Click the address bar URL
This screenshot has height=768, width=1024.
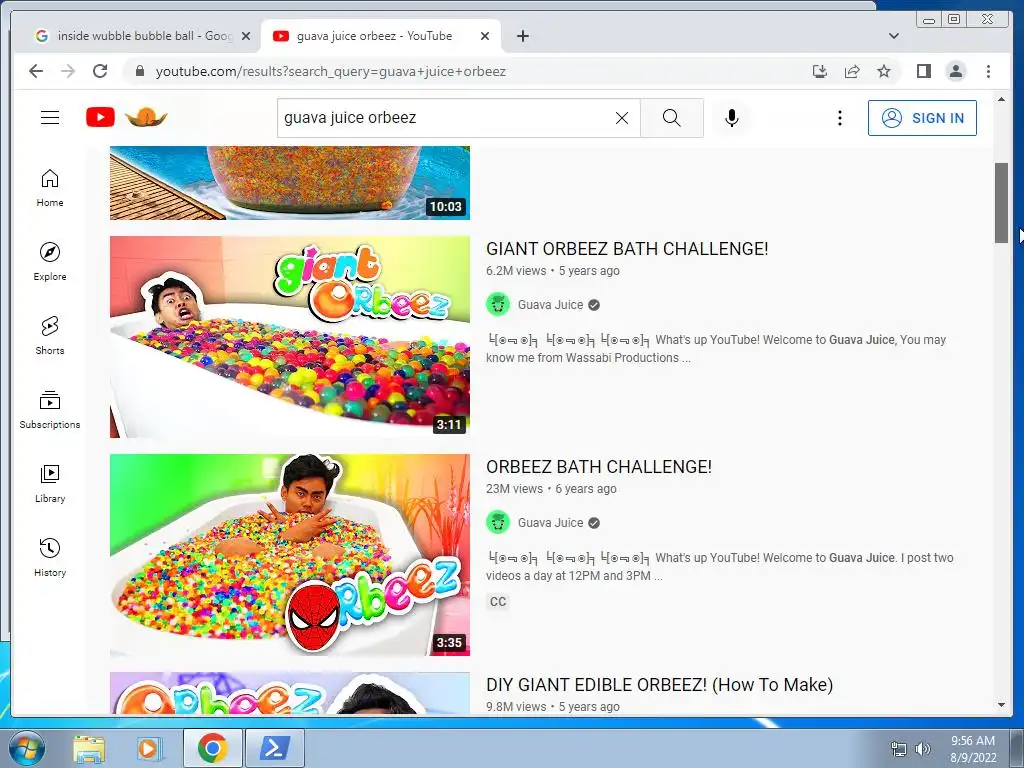[x=330, y=71]
